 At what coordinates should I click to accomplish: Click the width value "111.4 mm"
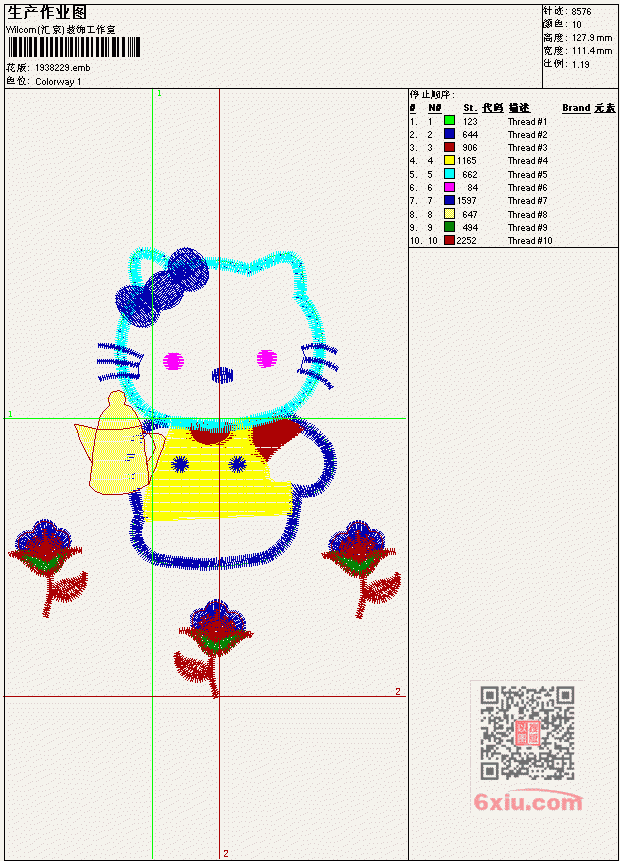592,51
